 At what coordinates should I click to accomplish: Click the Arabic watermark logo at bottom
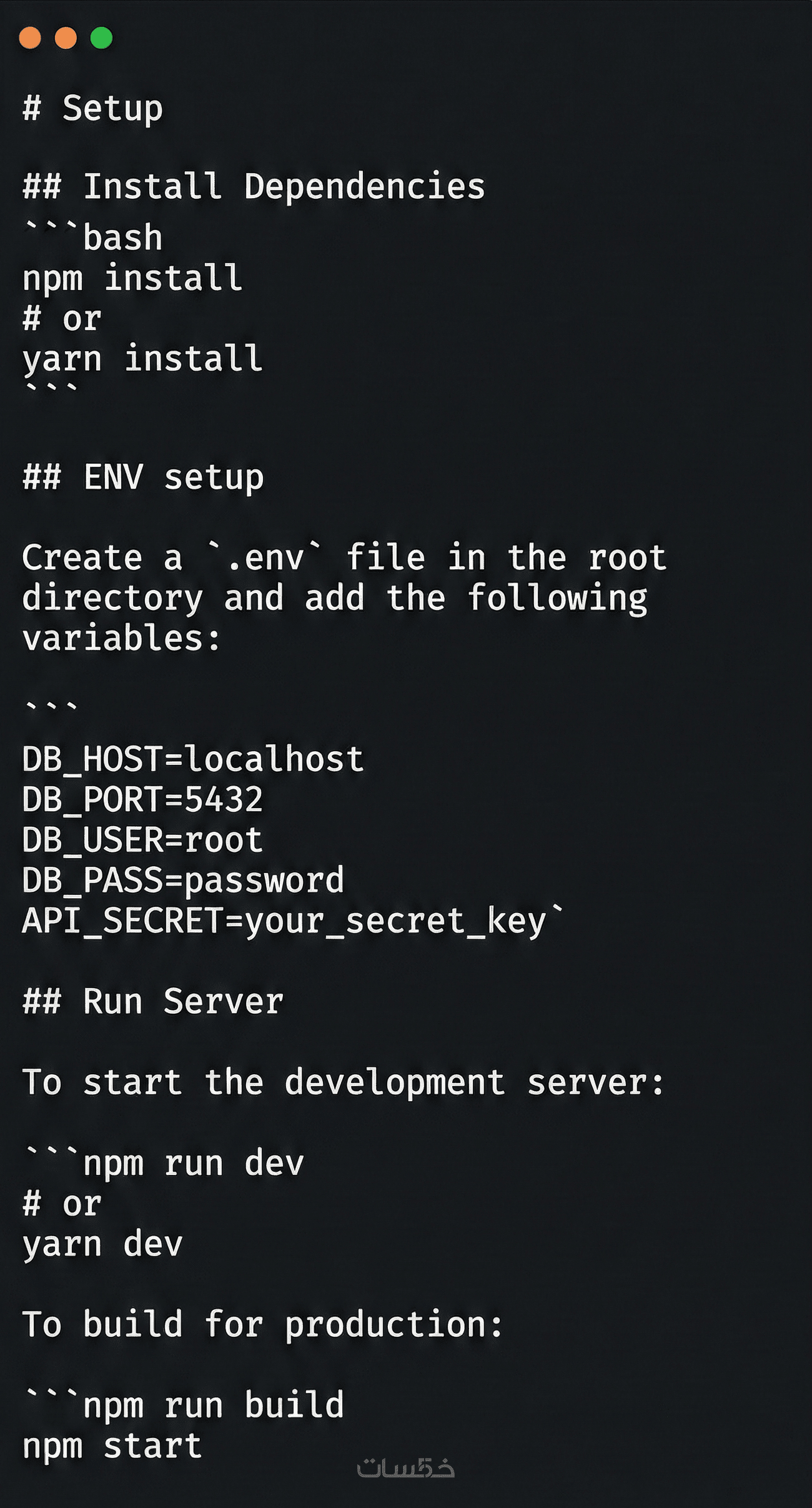(405, 1468)
